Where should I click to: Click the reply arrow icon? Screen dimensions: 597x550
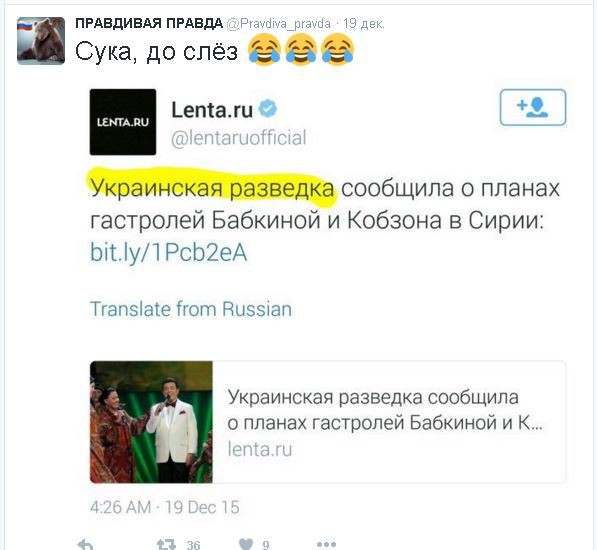[x=85, y=545]
